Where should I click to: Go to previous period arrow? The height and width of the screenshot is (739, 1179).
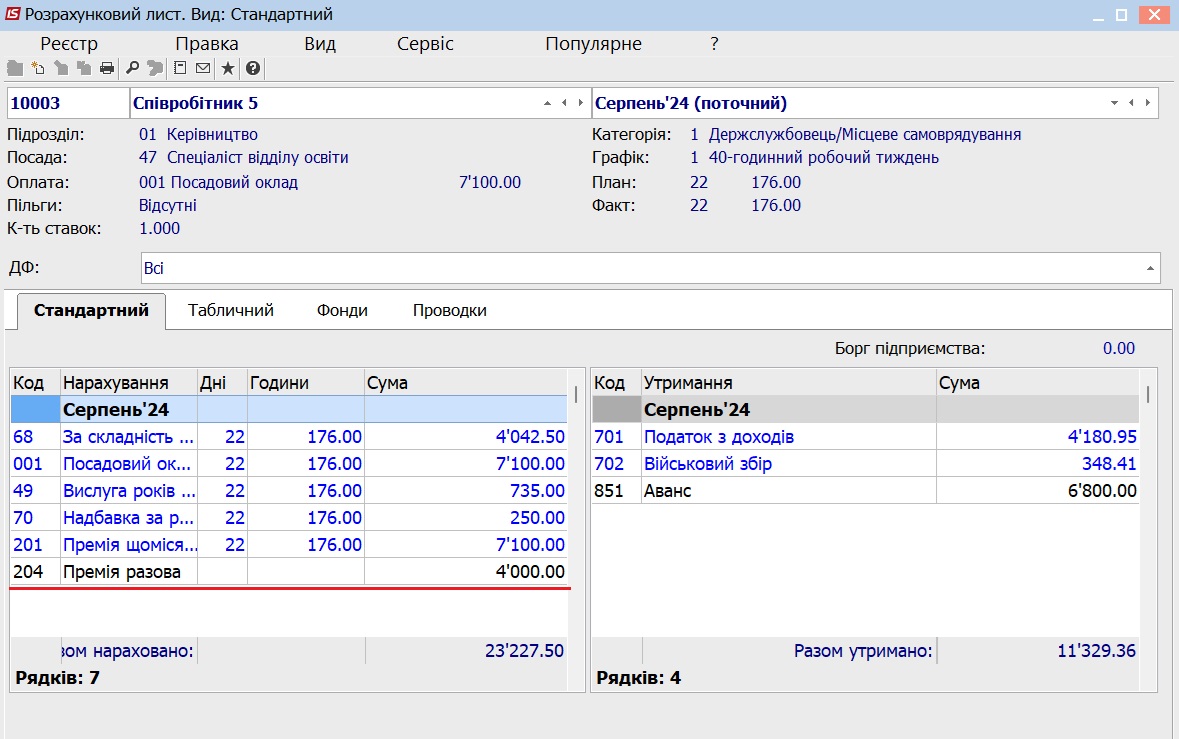point(1131,103)
